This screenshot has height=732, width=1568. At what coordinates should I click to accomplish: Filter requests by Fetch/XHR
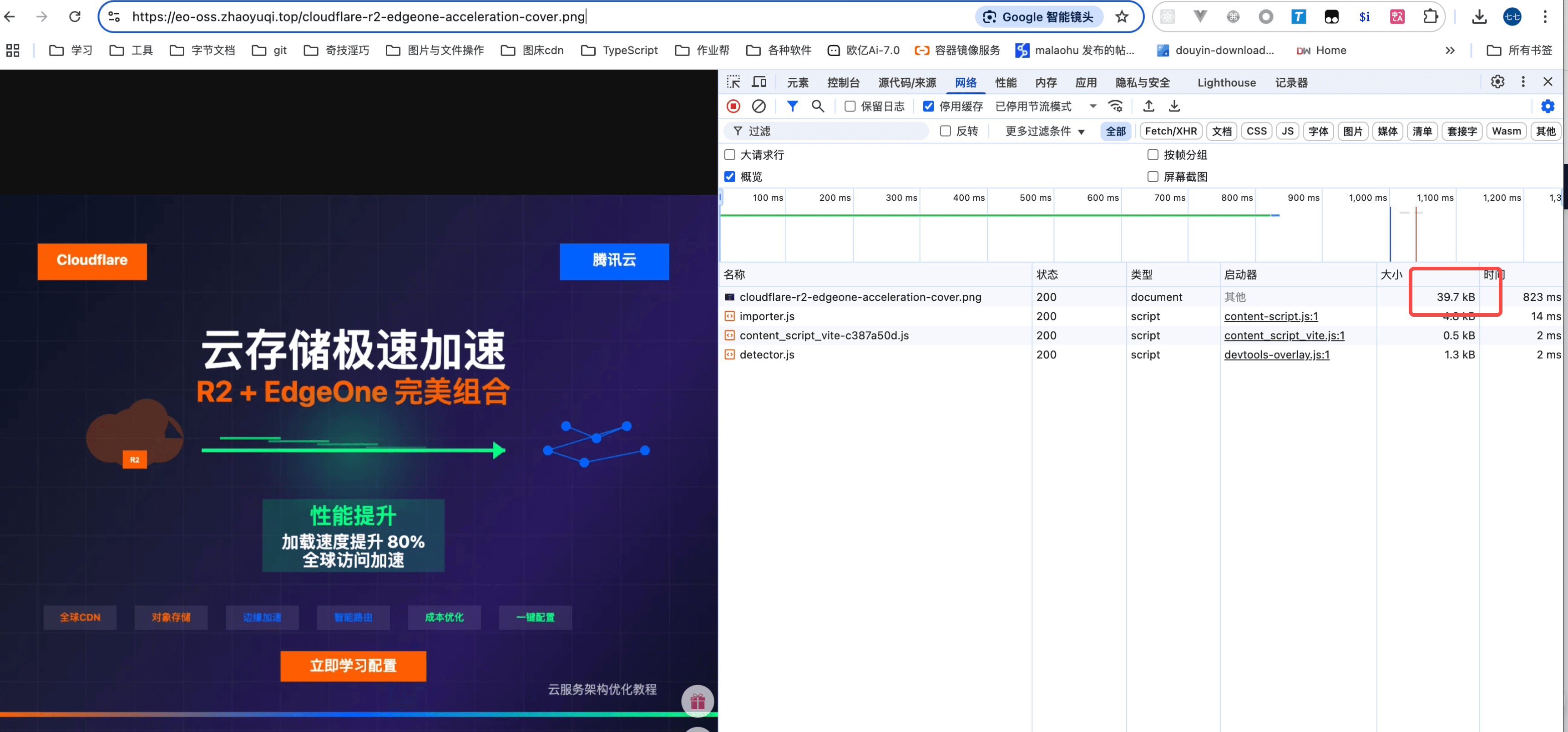1170,131
